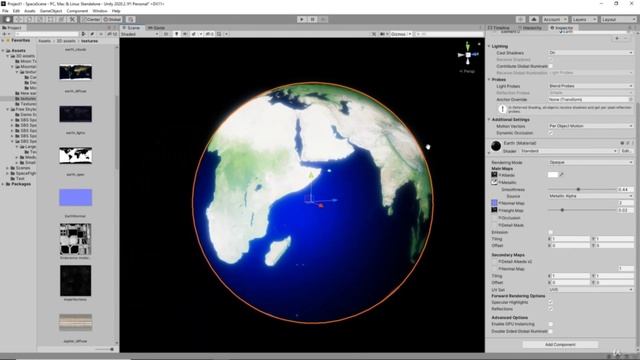Click the Normal Map texture slot
The image size is (640, 360).
pyautogui.click(x=494, y=203)
